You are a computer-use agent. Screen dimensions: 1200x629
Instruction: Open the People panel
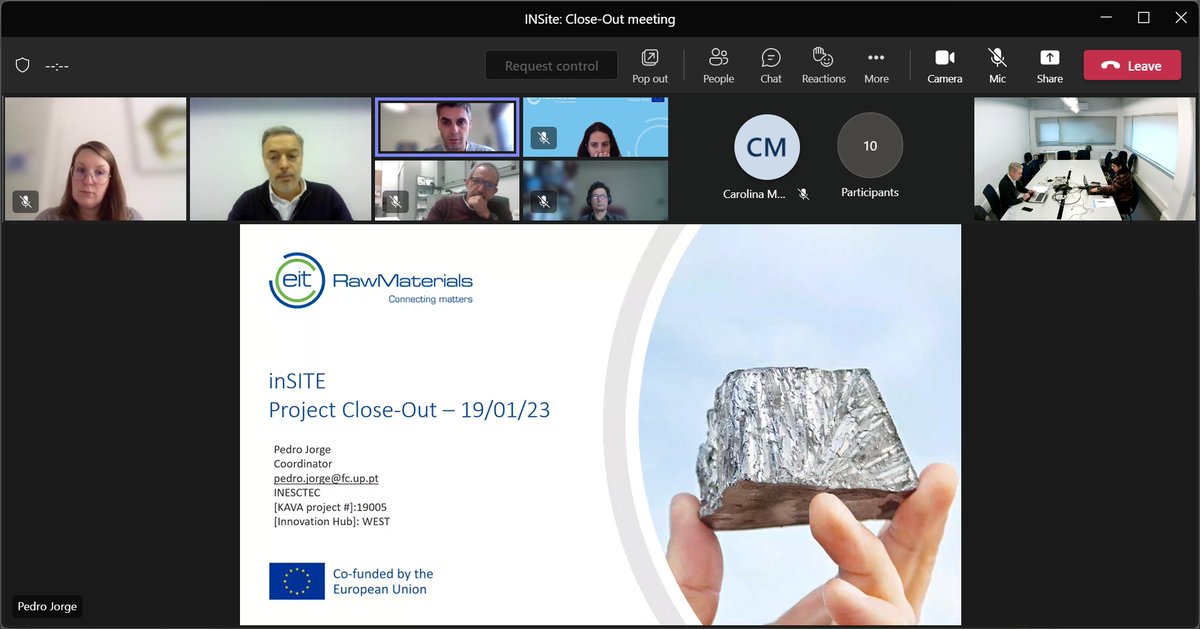click(x=718, y=66)
